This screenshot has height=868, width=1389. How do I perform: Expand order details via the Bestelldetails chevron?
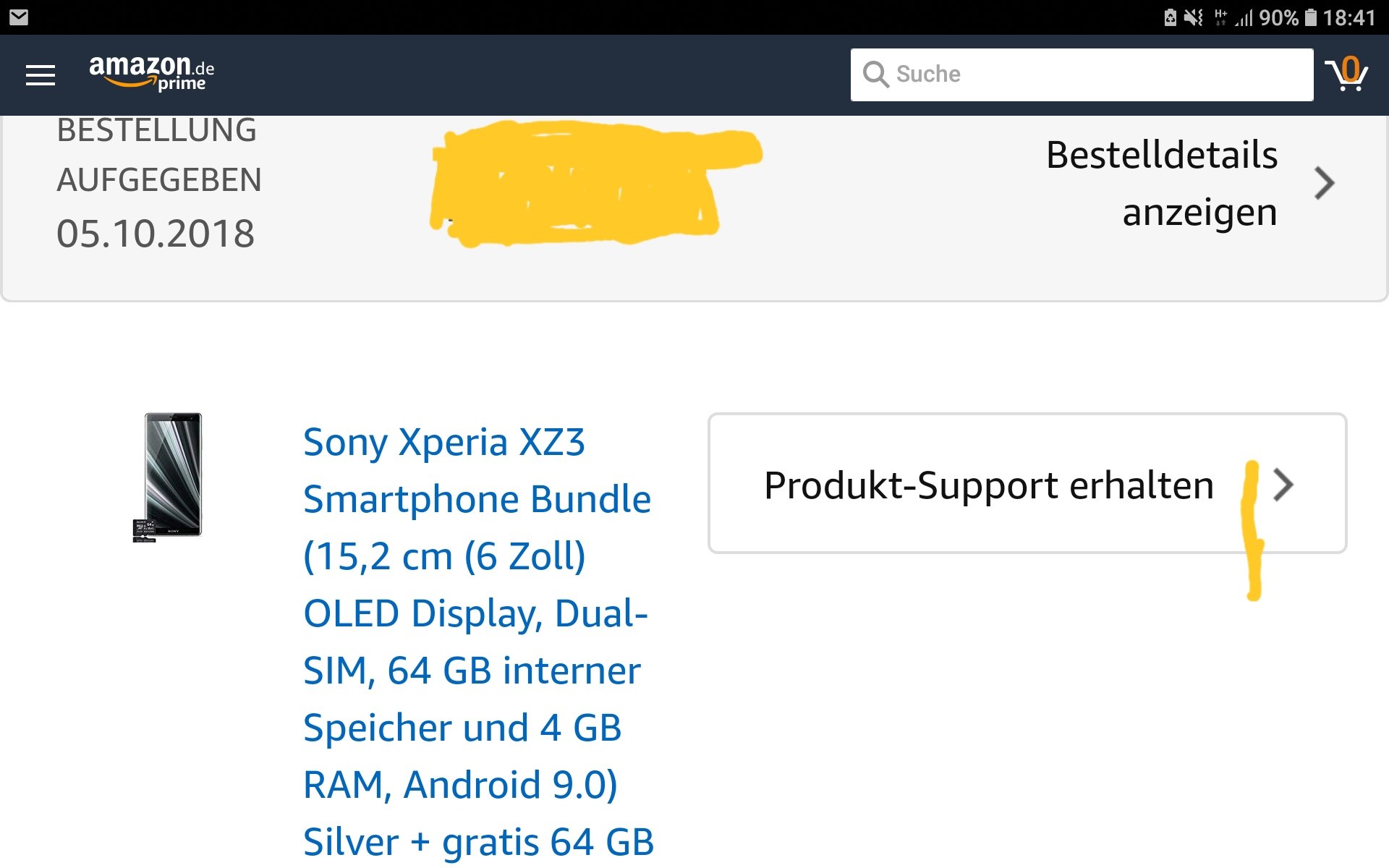[1324, 183]
